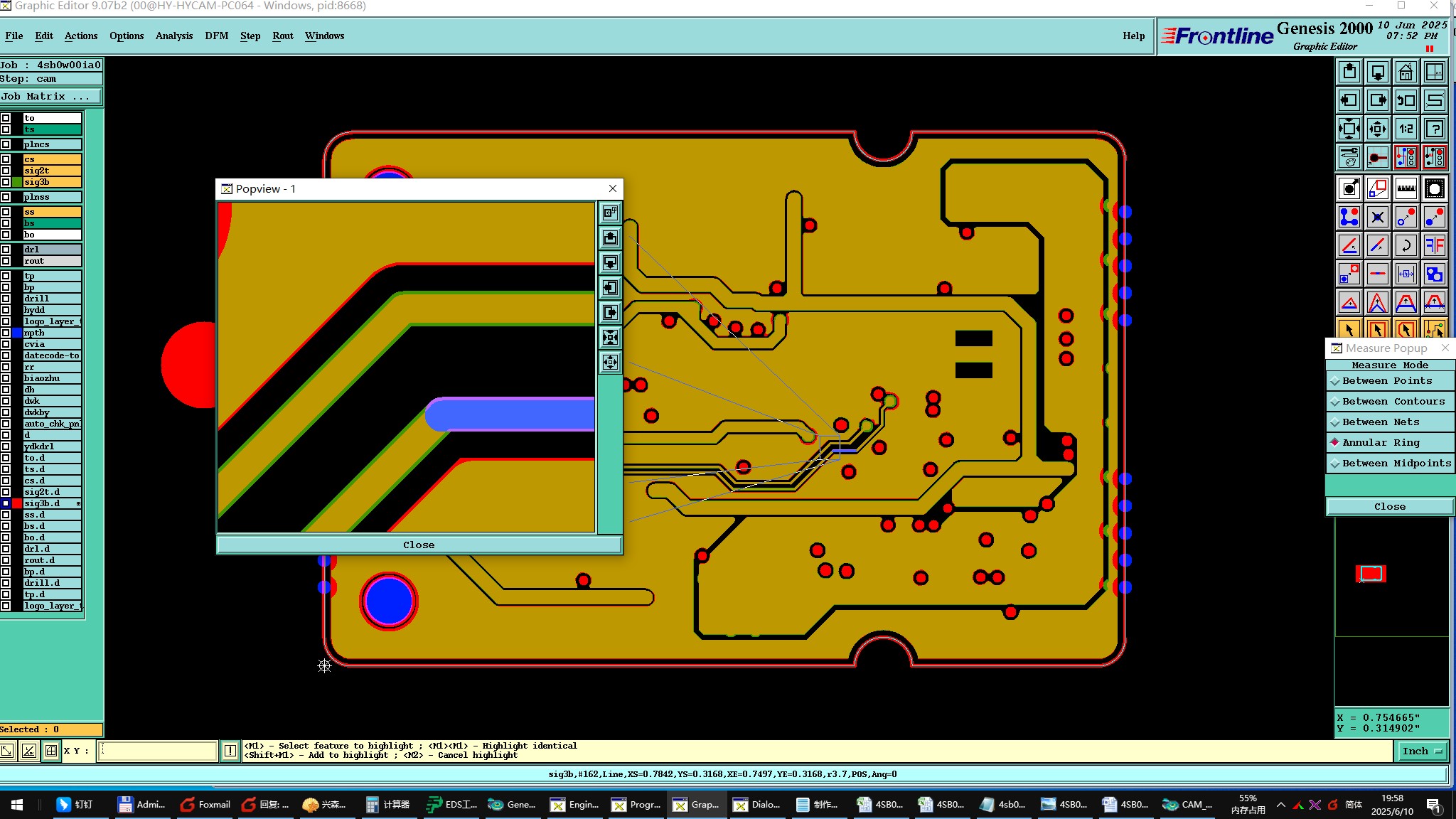Image resolution: width=1456 pixels, height=819 pixels.
Task: Click Close in Measure Popup
Action: click(1389, 507)
